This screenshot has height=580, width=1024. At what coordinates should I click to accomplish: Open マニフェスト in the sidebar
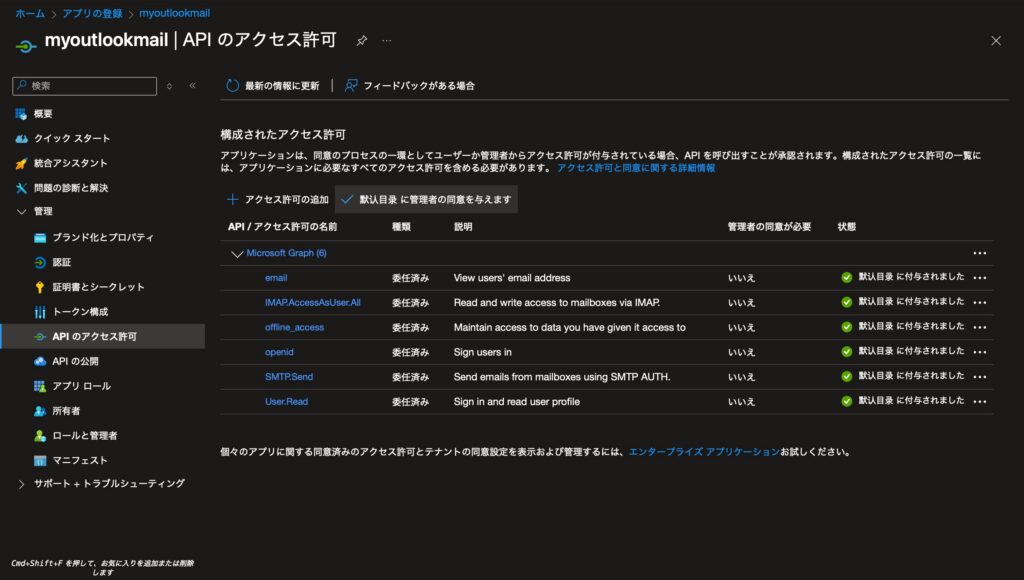(x=80, y=460)
